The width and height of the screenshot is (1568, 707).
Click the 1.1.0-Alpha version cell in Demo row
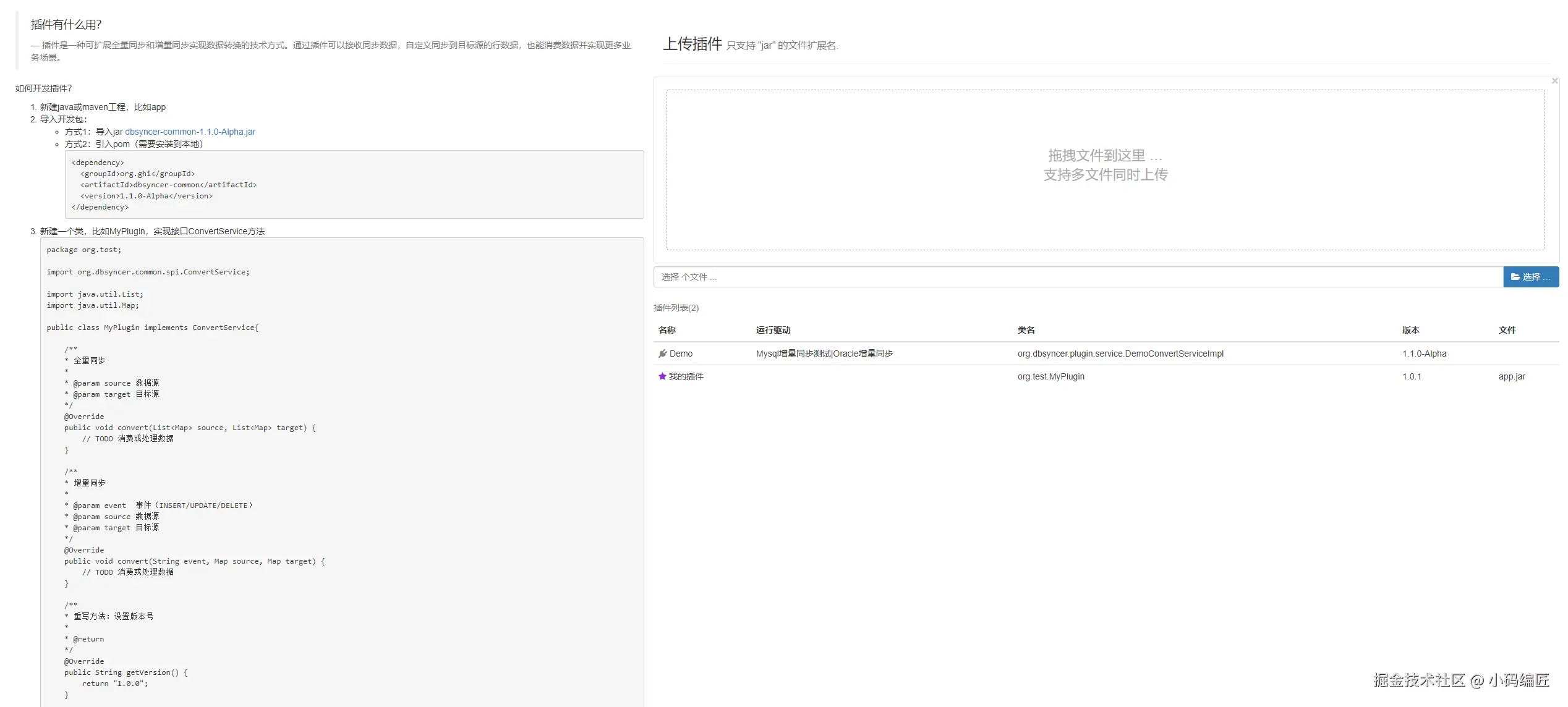pos(1424,353)
